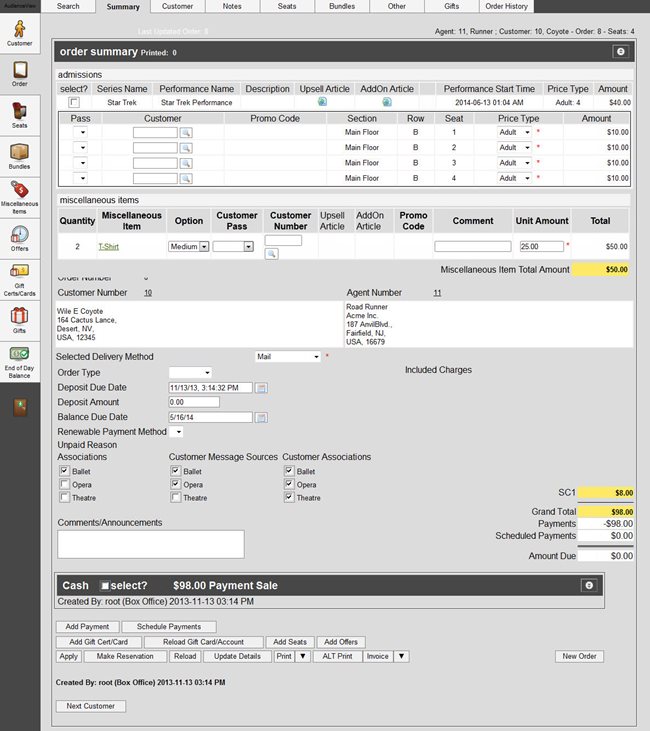Open Price Type dropdown for seat 4
Image resolution: width=650 pixels, height=731 pixels.
tap(514, 178)
